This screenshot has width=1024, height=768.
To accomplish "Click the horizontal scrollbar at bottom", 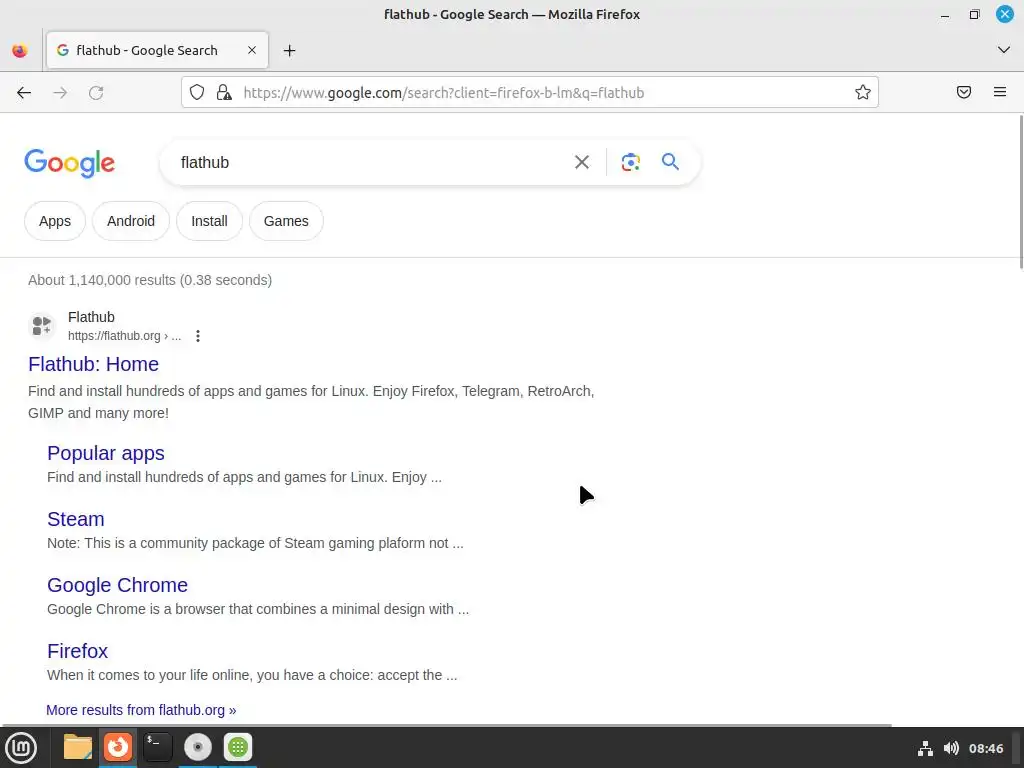I will click(447, 725).
